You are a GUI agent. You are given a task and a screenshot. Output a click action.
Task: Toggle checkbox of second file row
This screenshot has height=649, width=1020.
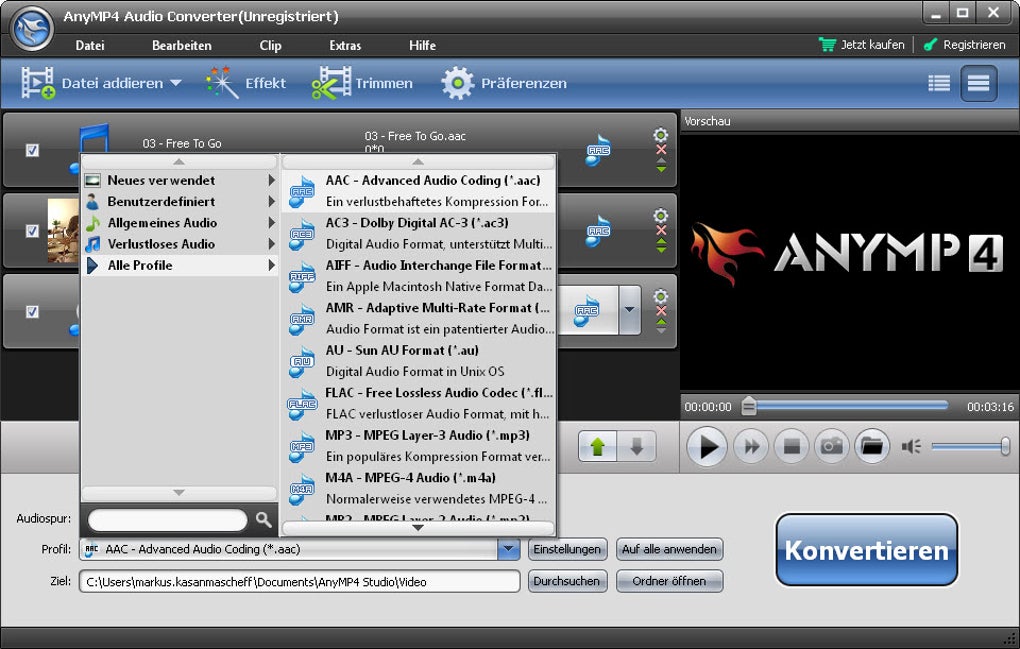[32, 231]
